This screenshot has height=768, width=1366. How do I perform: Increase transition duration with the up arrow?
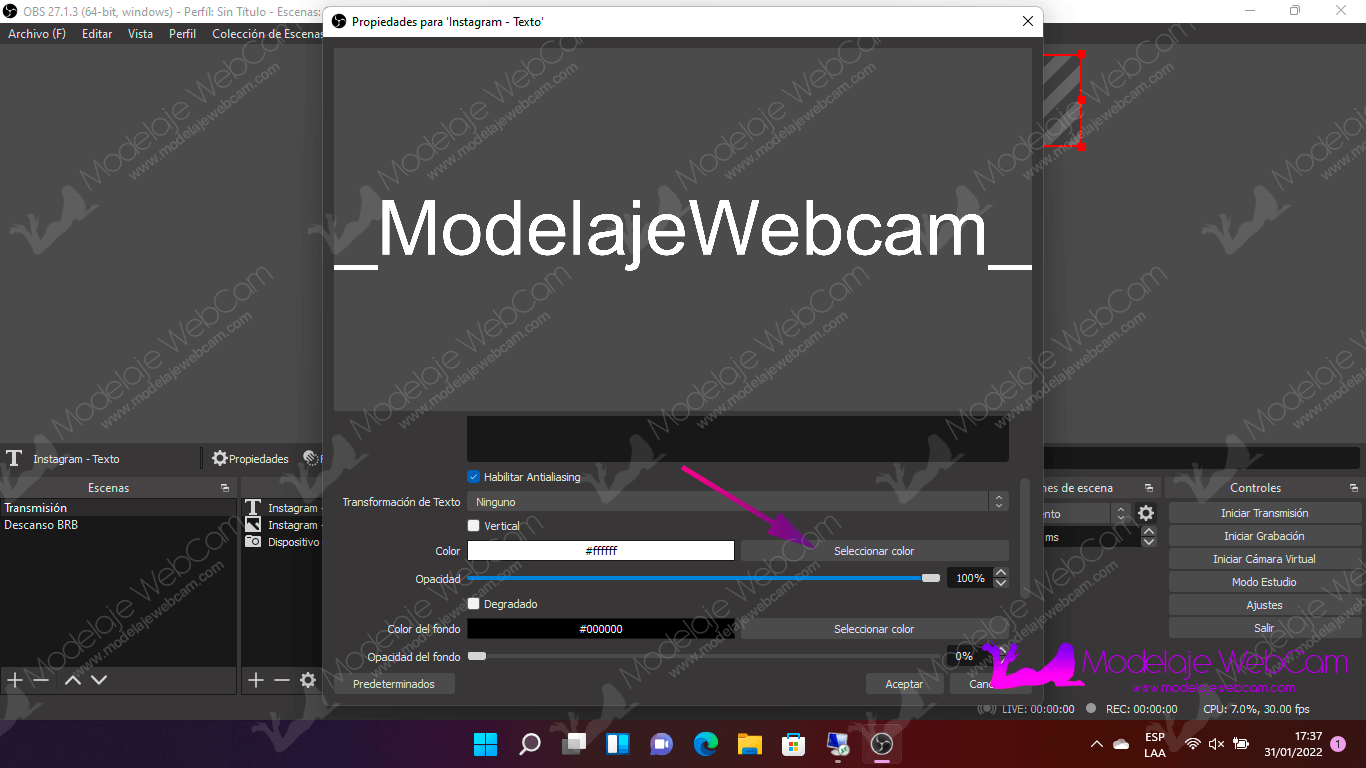tap(1149, 532)
